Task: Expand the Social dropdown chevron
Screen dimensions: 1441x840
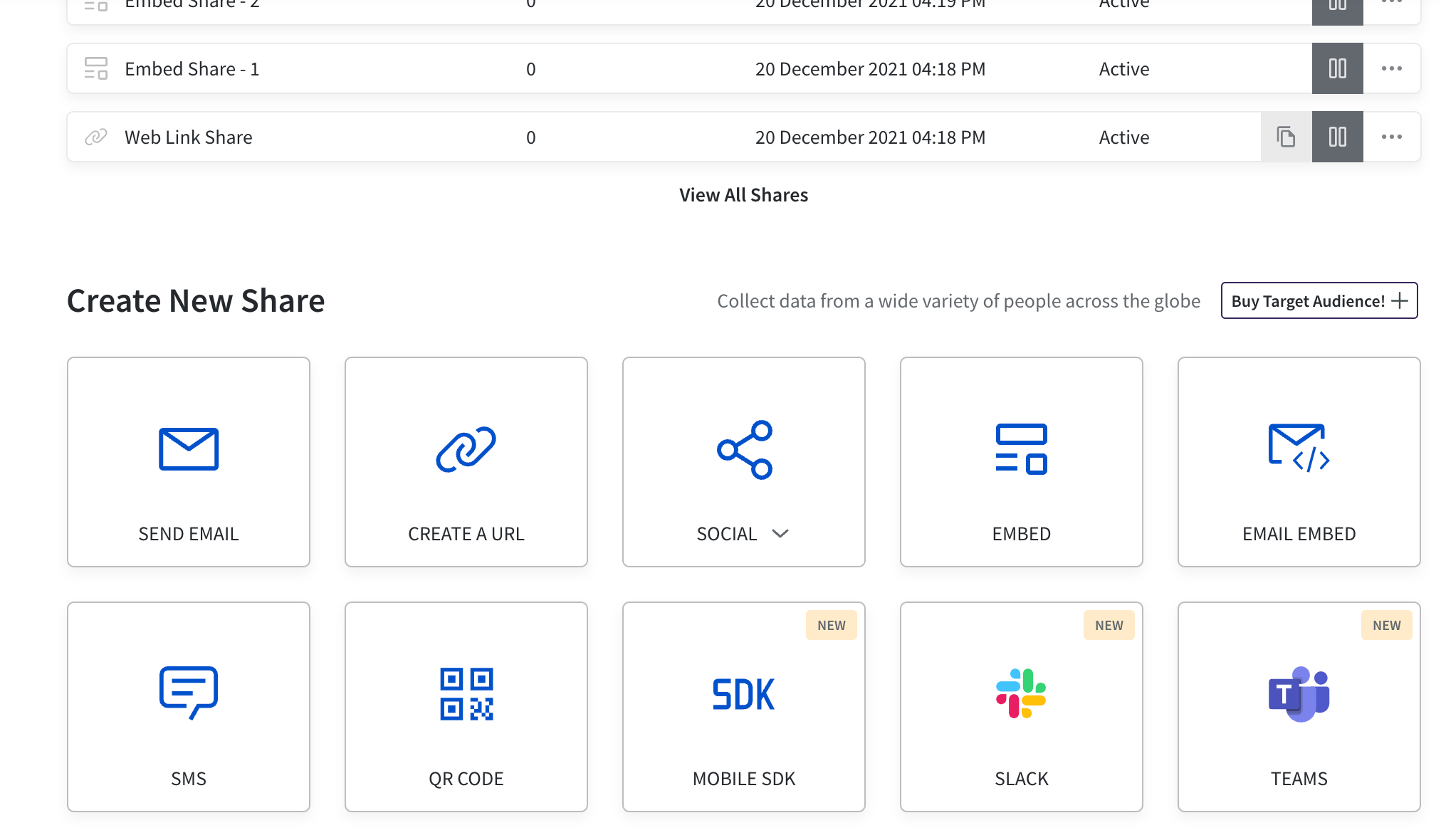Action: point(780,534)
